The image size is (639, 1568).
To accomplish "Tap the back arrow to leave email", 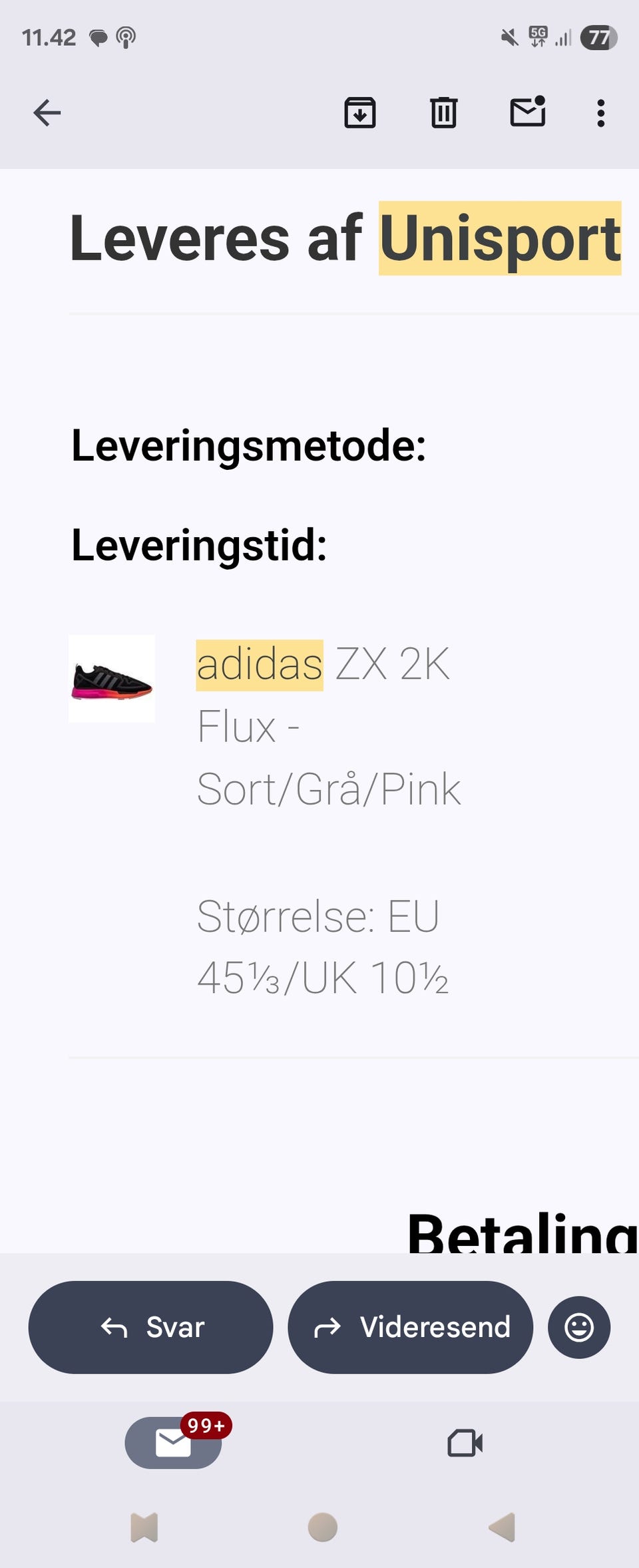I will (x=47, y=112).
